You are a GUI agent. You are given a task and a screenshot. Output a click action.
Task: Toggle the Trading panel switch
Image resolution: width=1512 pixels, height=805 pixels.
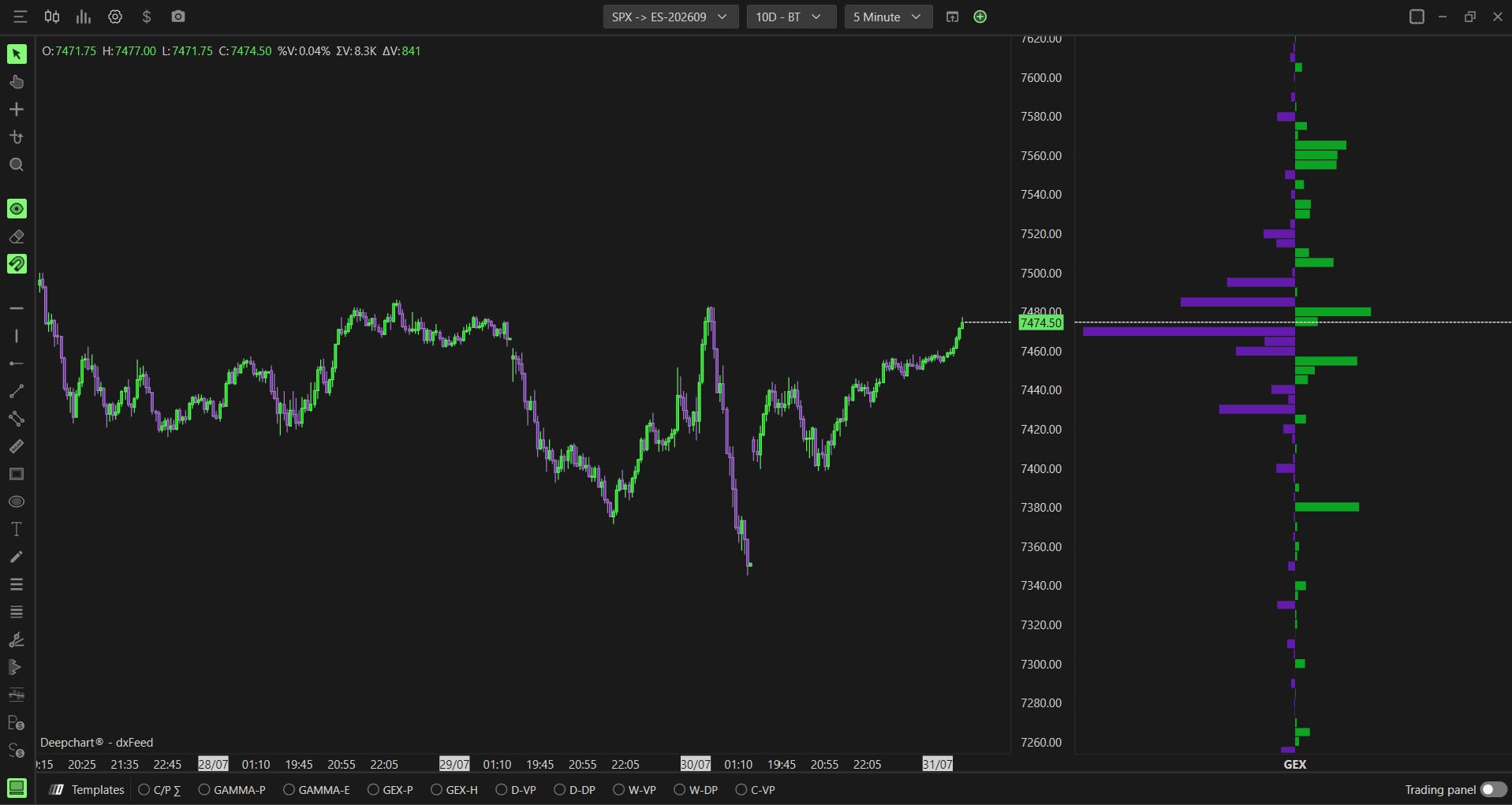coord(1493,789)
